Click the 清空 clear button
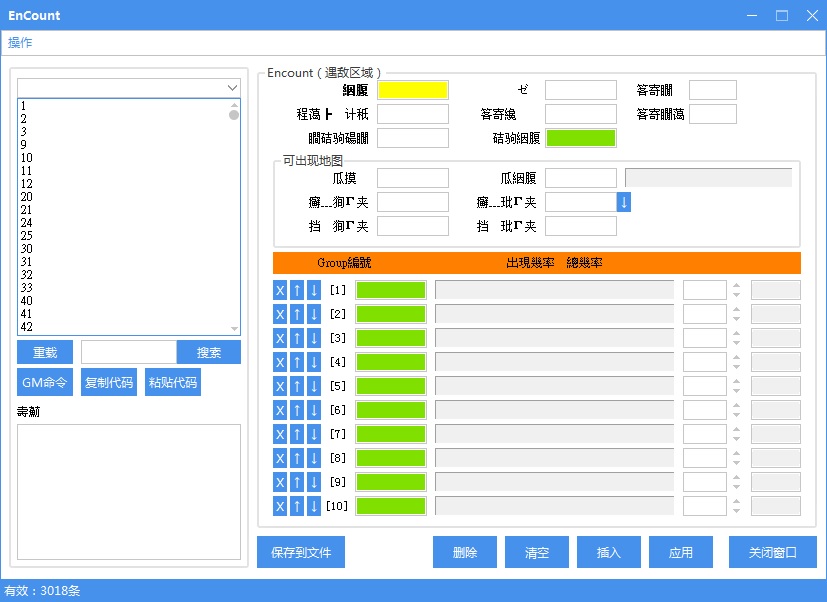The height and width of the screenshot is (602, 827). (537, 552)
